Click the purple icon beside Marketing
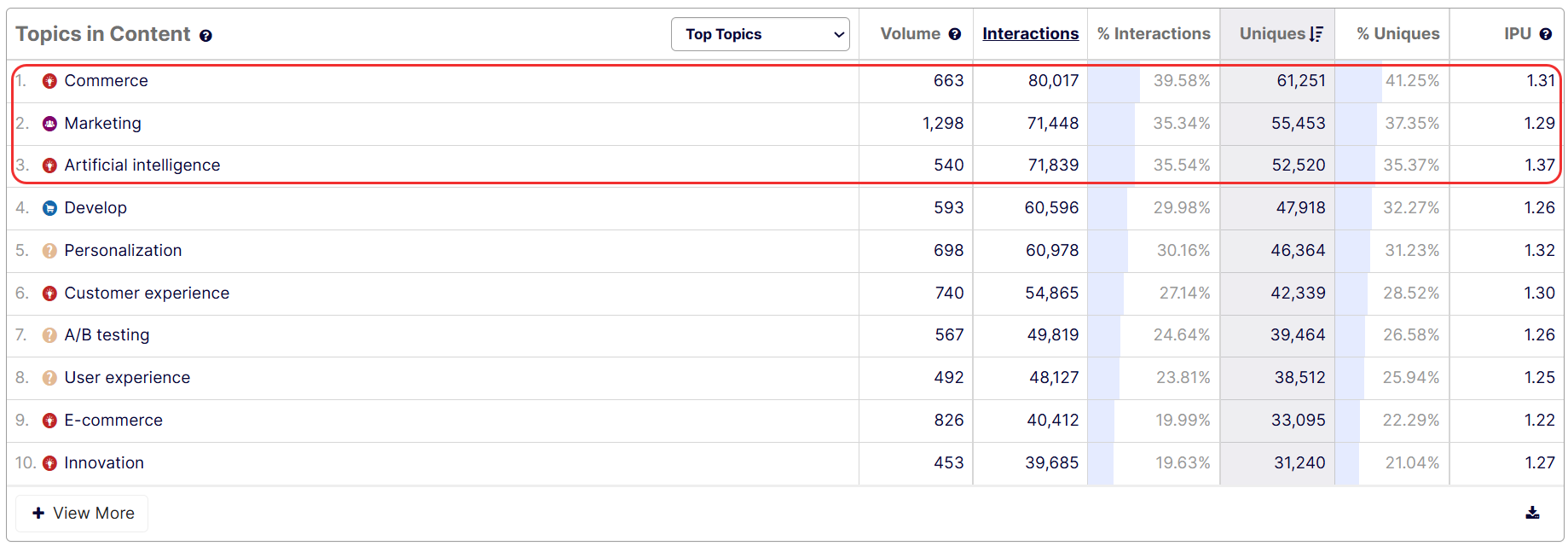Viewport: 1568px width, 546px height. pyautogui.click(x=49, y=124)
